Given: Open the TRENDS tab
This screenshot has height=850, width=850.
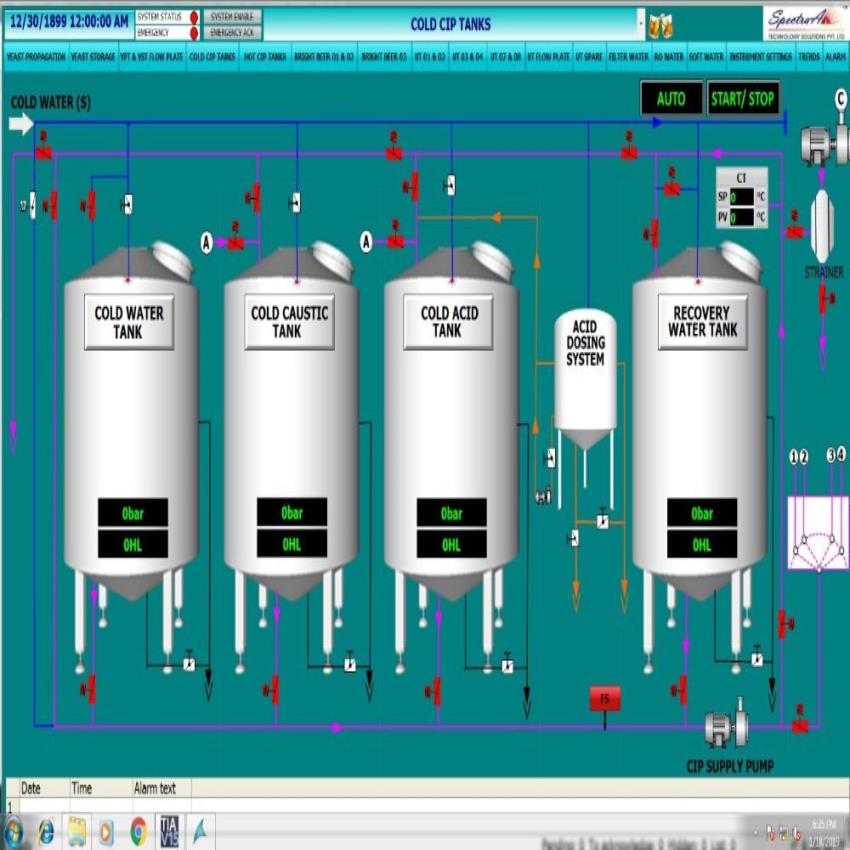Looking at the screenshot, I should 809,57.
